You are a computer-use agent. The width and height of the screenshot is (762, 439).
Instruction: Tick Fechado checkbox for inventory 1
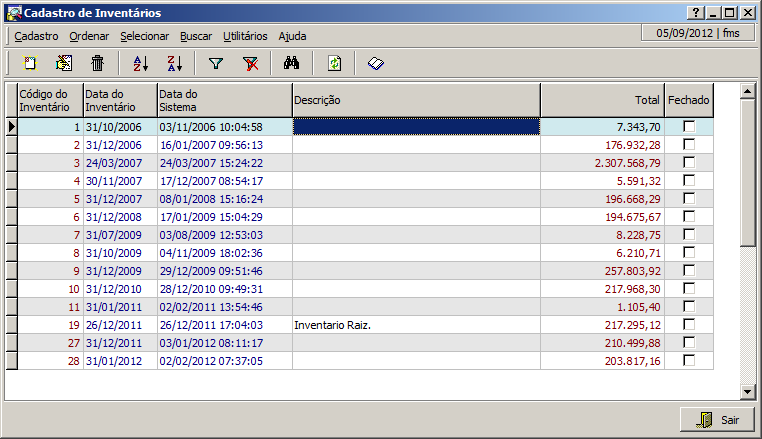point(689,127)
